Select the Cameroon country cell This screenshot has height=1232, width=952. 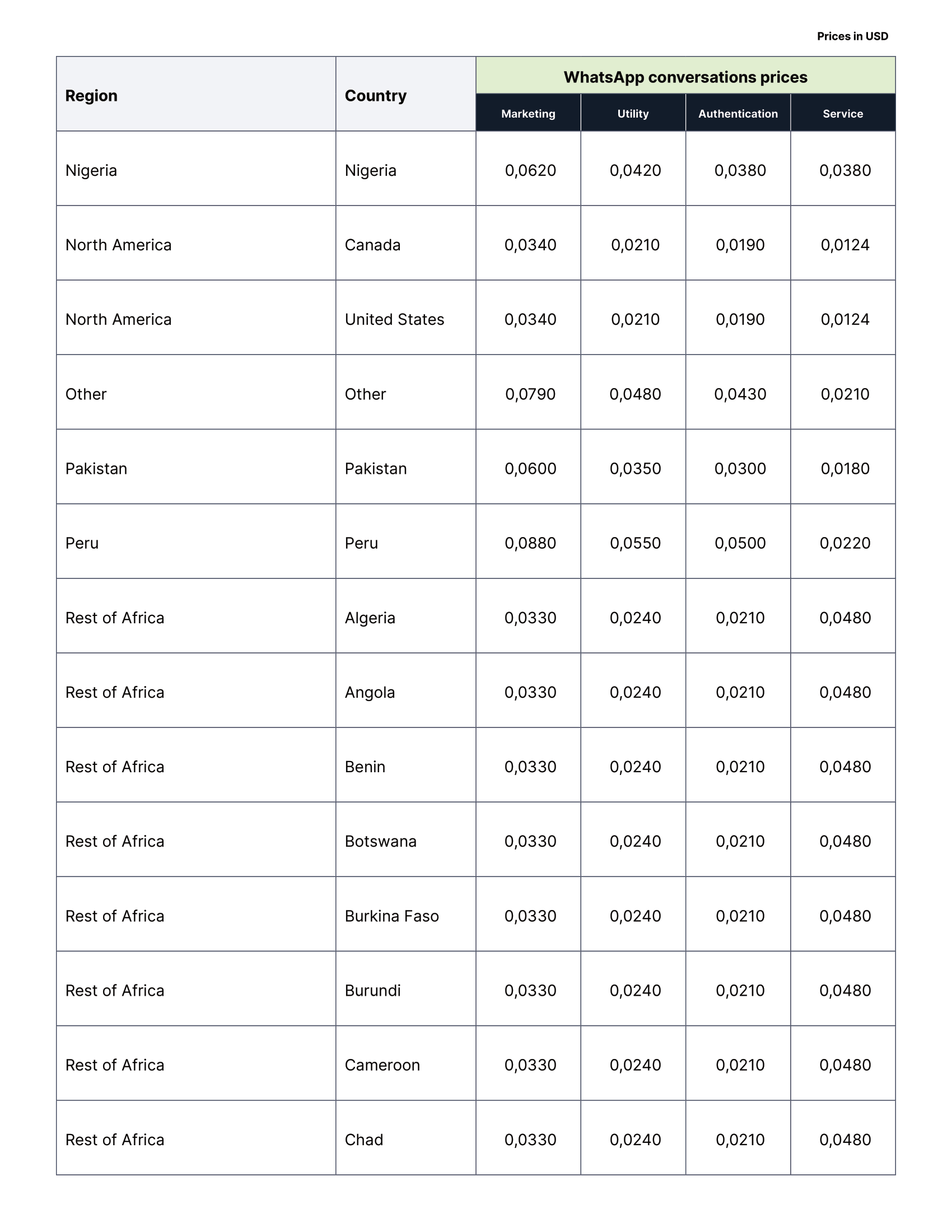point(382,1065)
